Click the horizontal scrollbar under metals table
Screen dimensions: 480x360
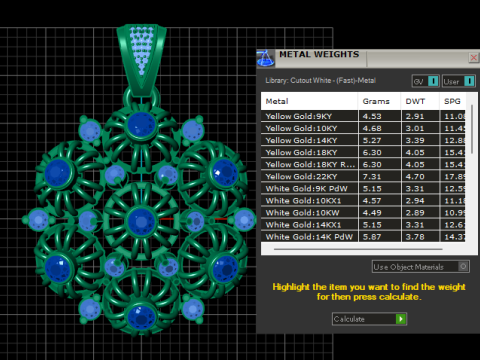[x=358, y=249]
